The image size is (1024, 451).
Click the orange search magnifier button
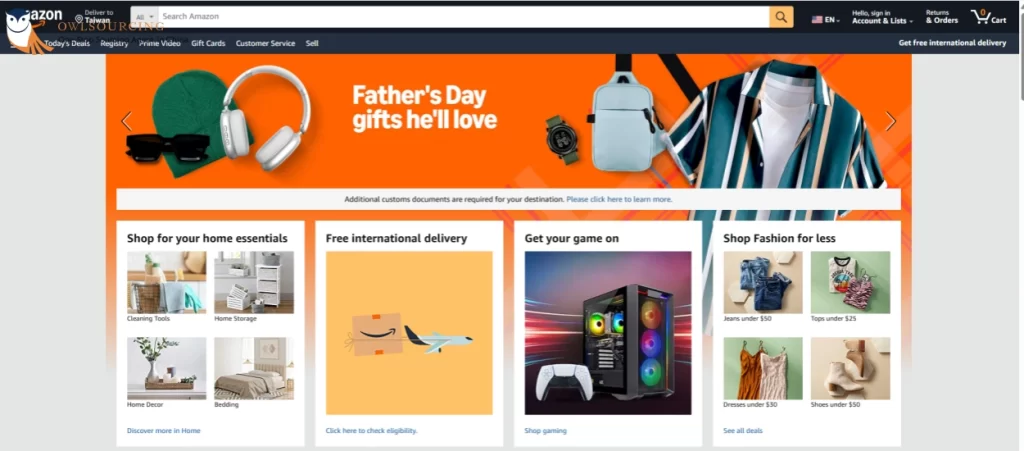coord(781,17)
